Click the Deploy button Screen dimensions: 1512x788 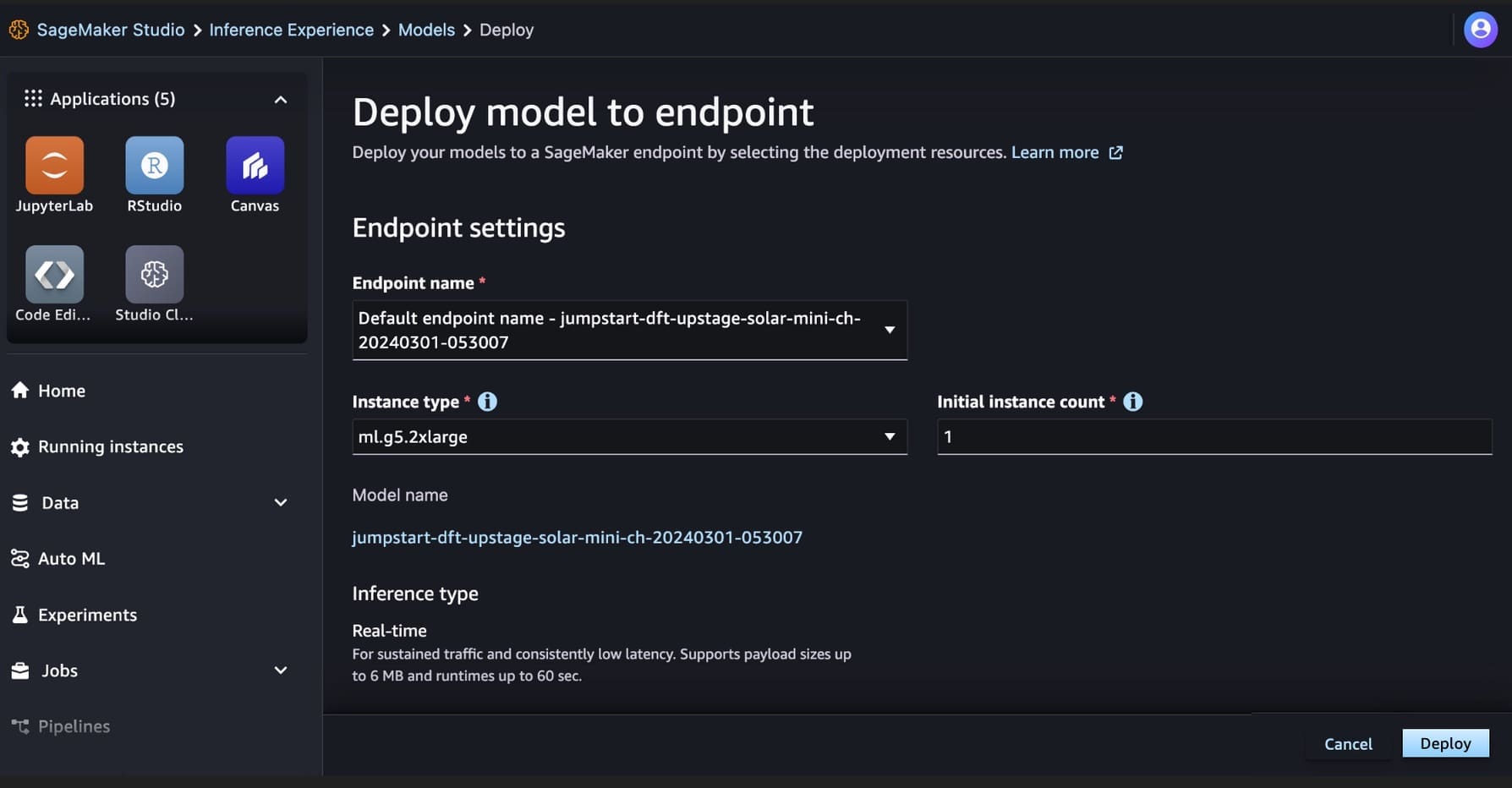1445,743
